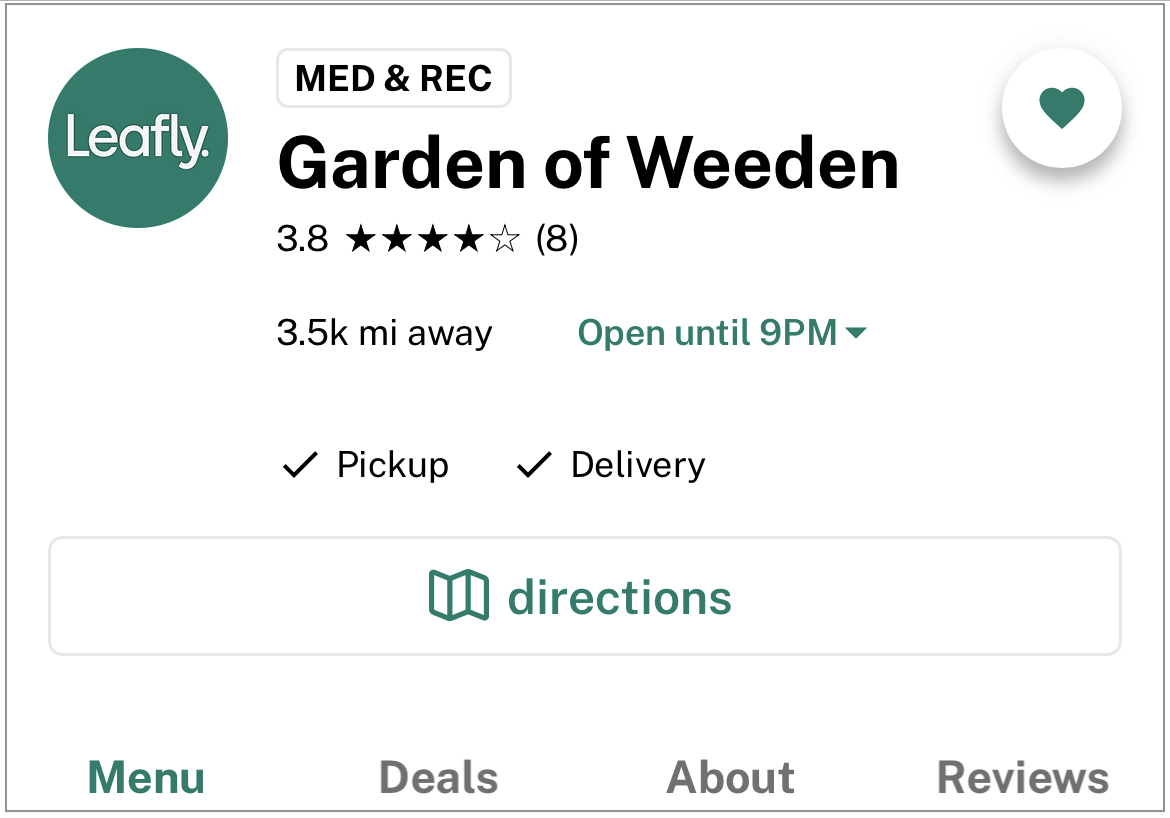This screenshot has width=1170, height=818.
Task: Open the Deals tab
Action: [439, 778]
